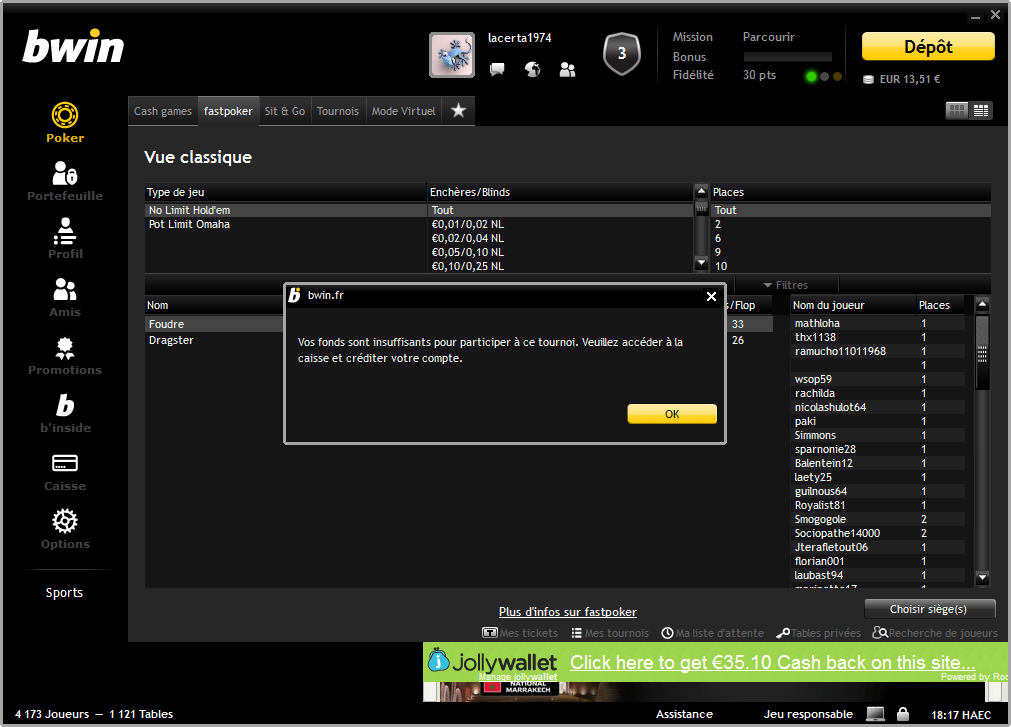1011x727 pixels.
Task: Click blinds list scroll up arrow
Action: point(702,191)
